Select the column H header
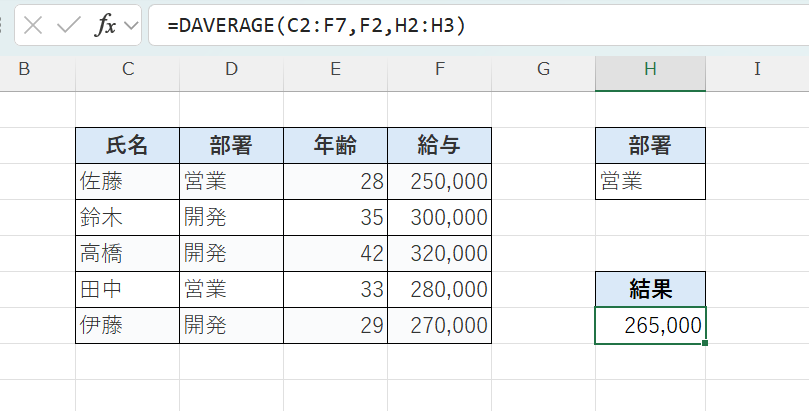 pyautogui.click(x=650, y=69)
